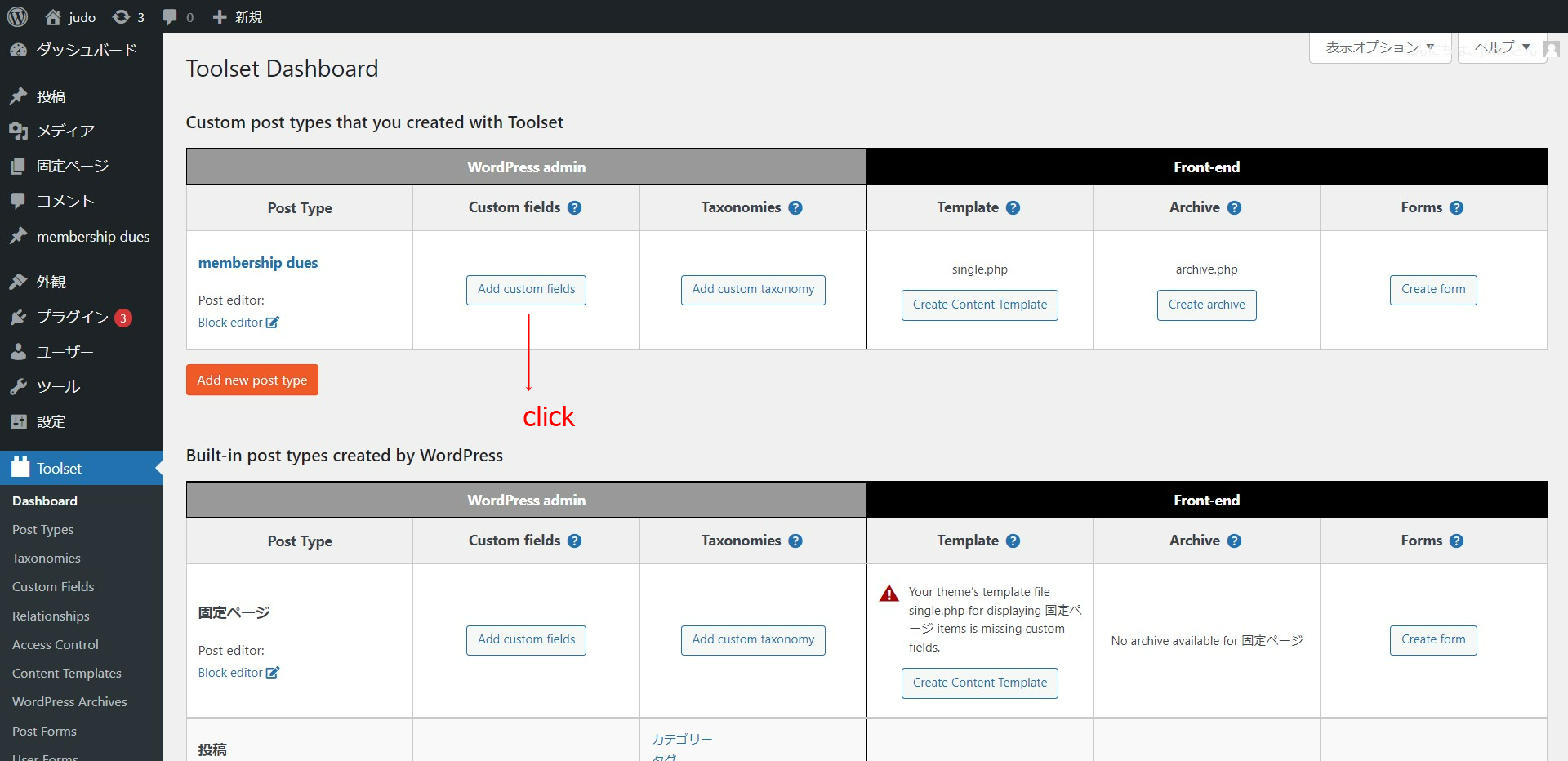Click help icon beside Archive, built-in table
The height and width of the screenshot is (761, 1568).
click(x=1234, y=541)
